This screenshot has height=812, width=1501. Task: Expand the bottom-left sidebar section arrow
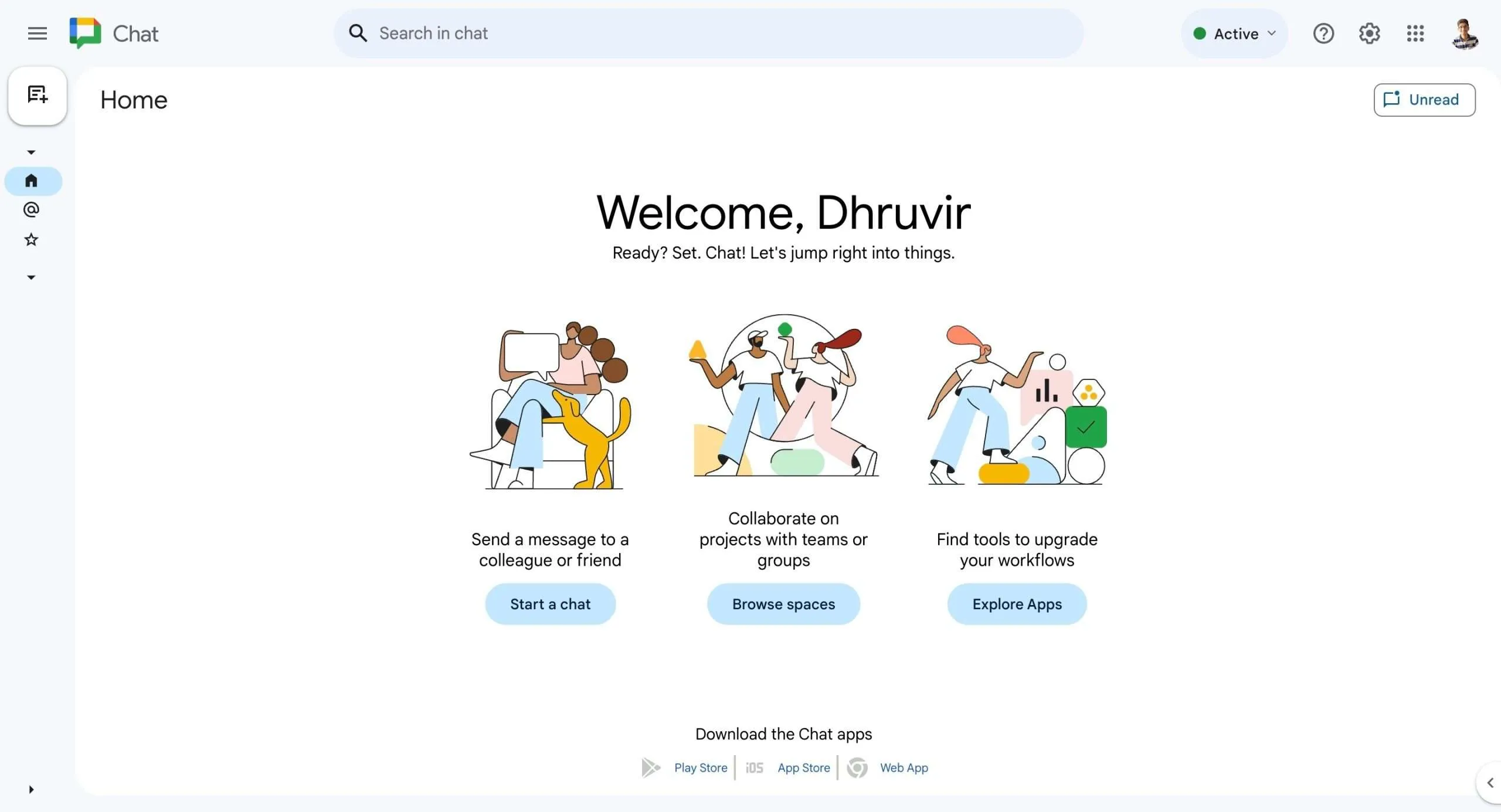pyautogui.click(x=32, y=790)
